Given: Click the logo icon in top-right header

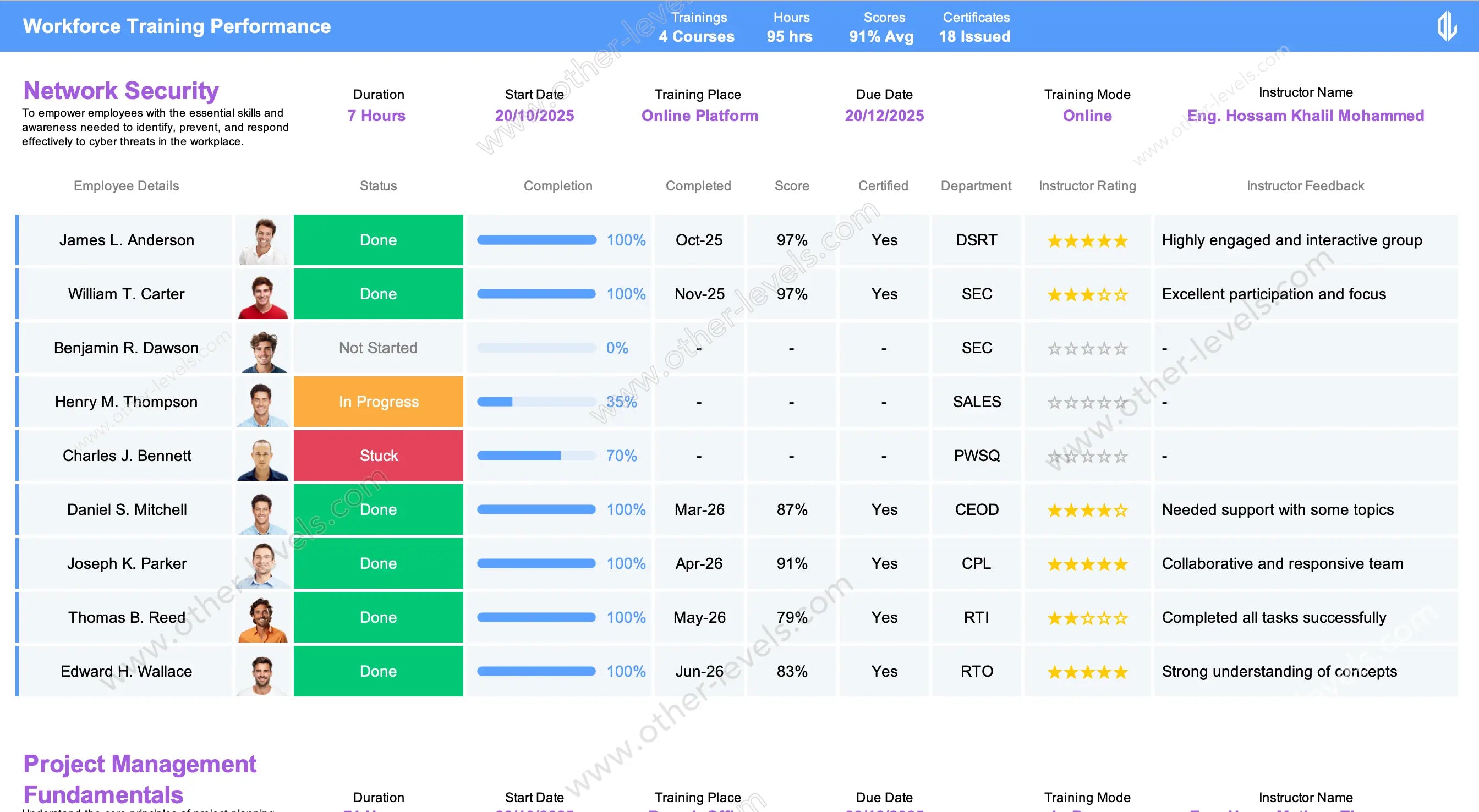Looking at the screenshot, I should pyautogui.click(x=1447, y=26).
